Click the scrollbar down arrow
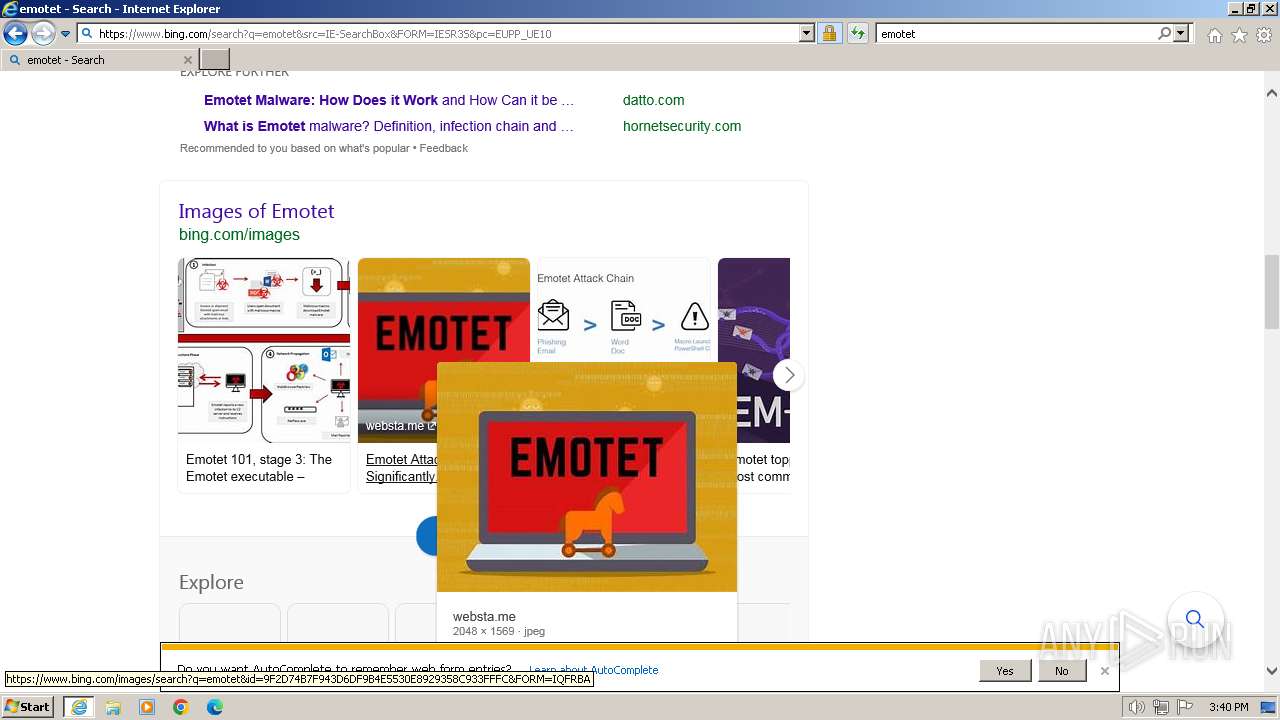This screenshot has height=720, width=1280. (x=1272, y=671)
